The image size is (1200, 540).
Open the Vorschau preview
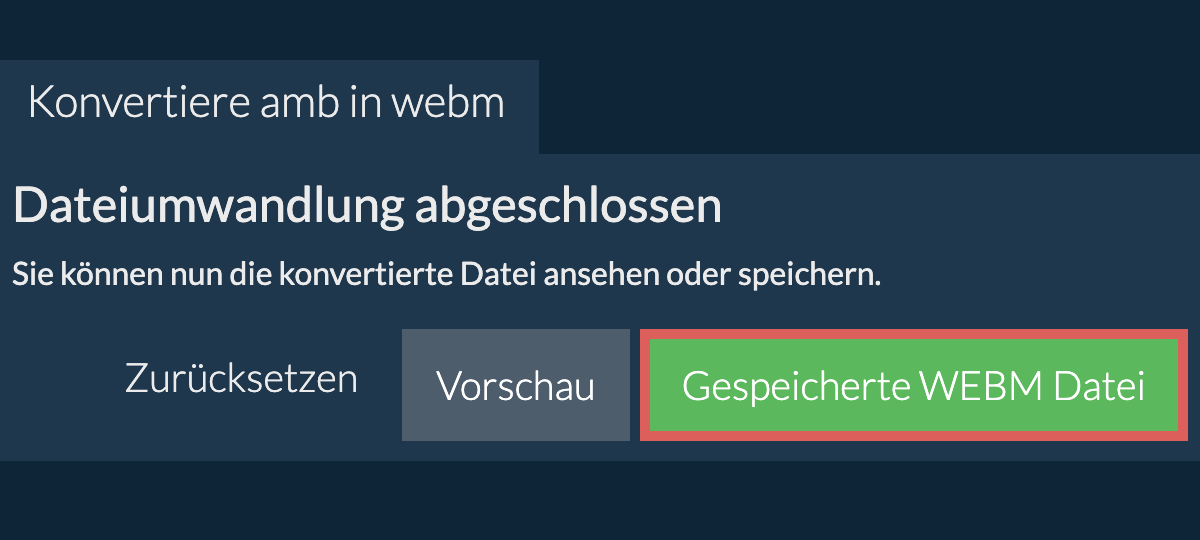[x=515, y=386]
